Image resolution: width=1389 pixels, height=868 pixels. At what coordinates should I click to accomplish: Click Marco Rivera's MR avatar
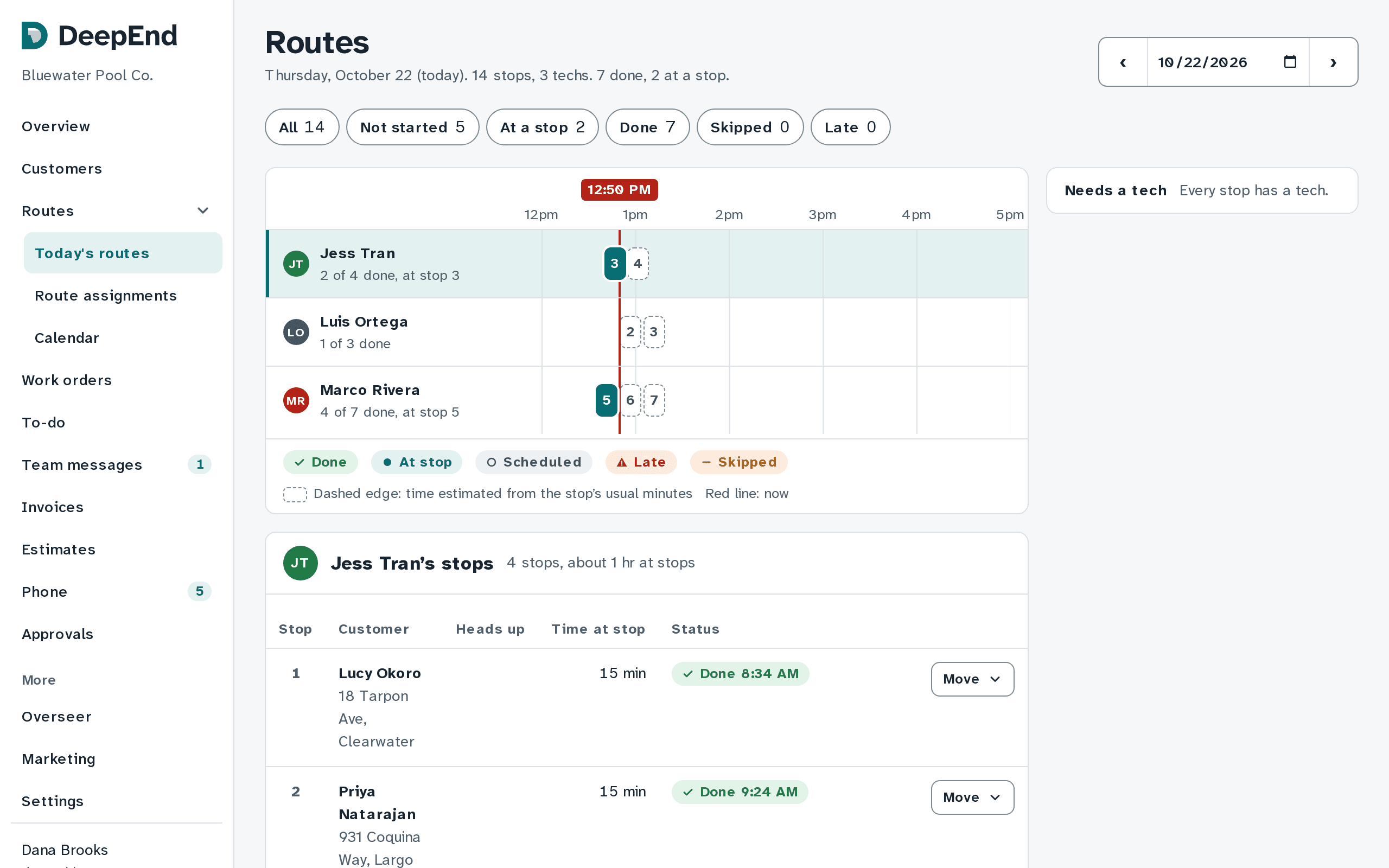pyautogui.click(x=296, y=401)
